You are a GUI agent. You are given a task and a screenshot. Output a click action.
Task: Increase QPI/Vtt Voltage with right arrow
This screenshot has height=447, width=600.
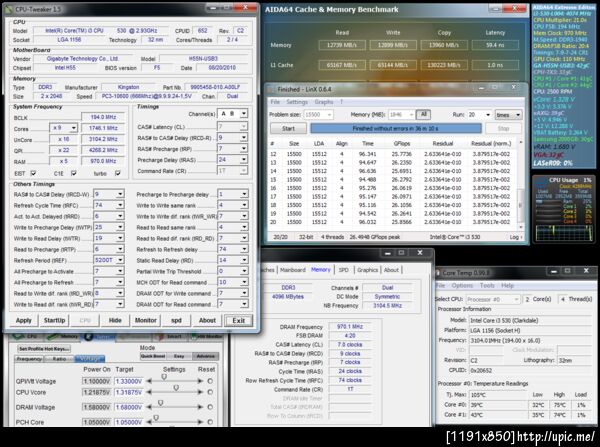coord(200,381)
